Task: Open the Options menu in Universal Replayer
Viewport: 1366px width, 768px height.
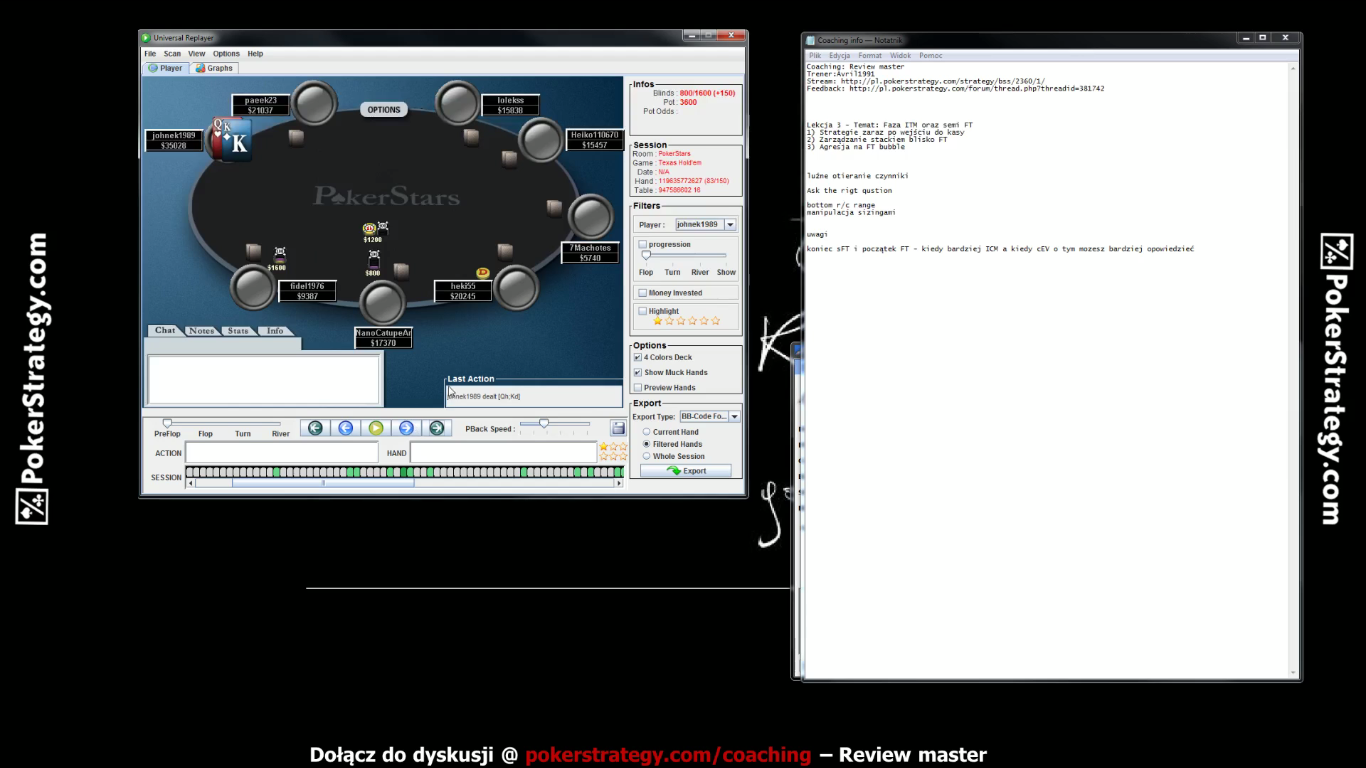Action: click(x=226, y=54)
